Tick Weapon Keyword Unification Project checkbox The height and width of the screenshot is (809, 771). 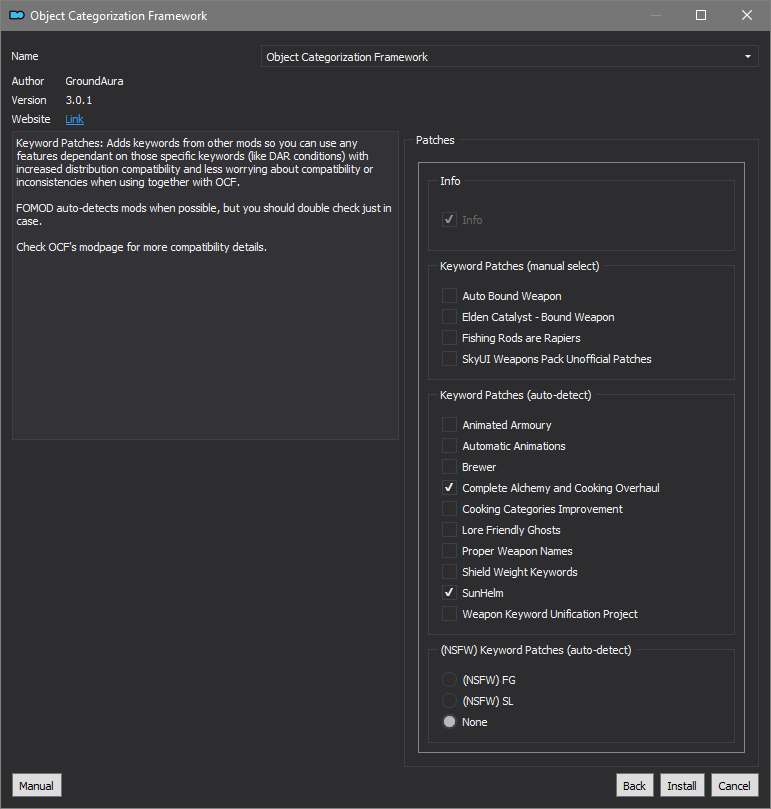point(449,613)
